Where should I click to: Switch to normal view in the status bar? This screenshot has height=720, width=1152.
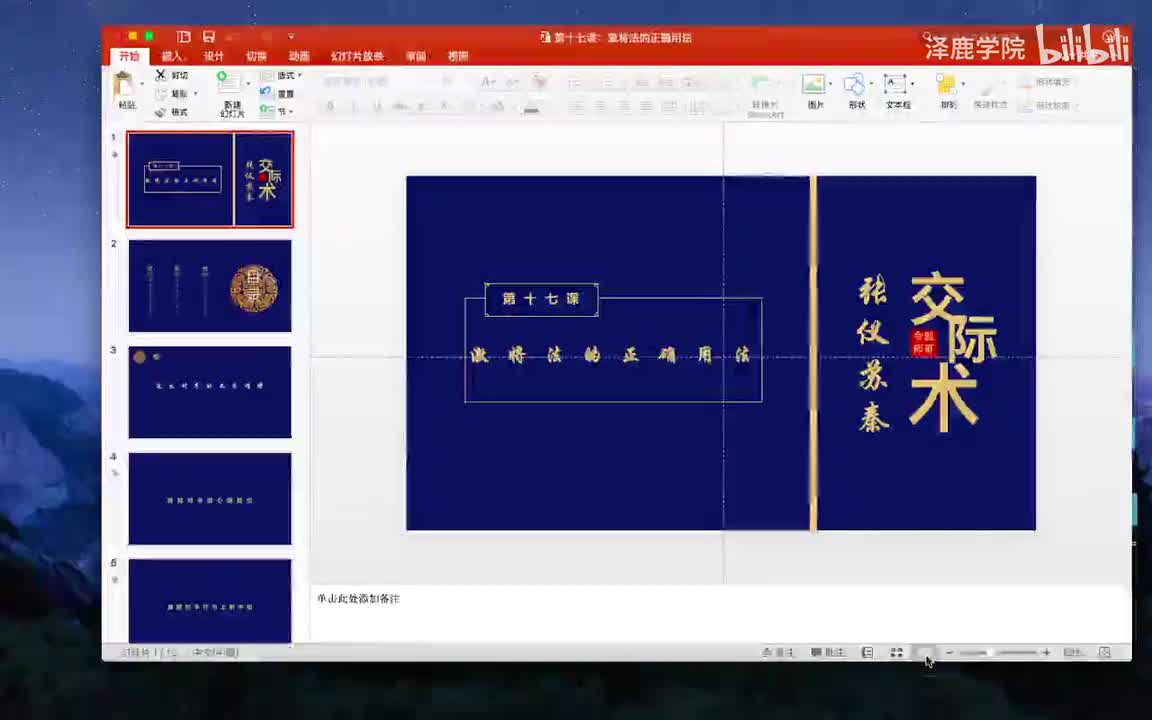[x=868, y=652]
